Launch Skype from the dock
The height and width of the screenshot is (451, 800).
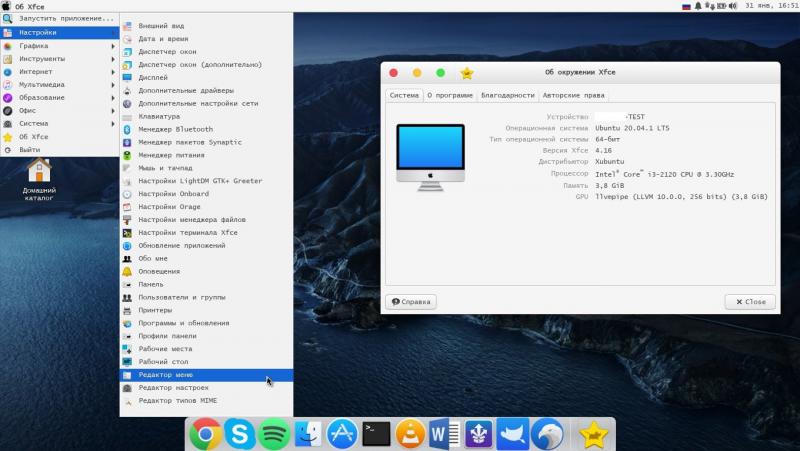pyautogui.click(x=239, y=434)
